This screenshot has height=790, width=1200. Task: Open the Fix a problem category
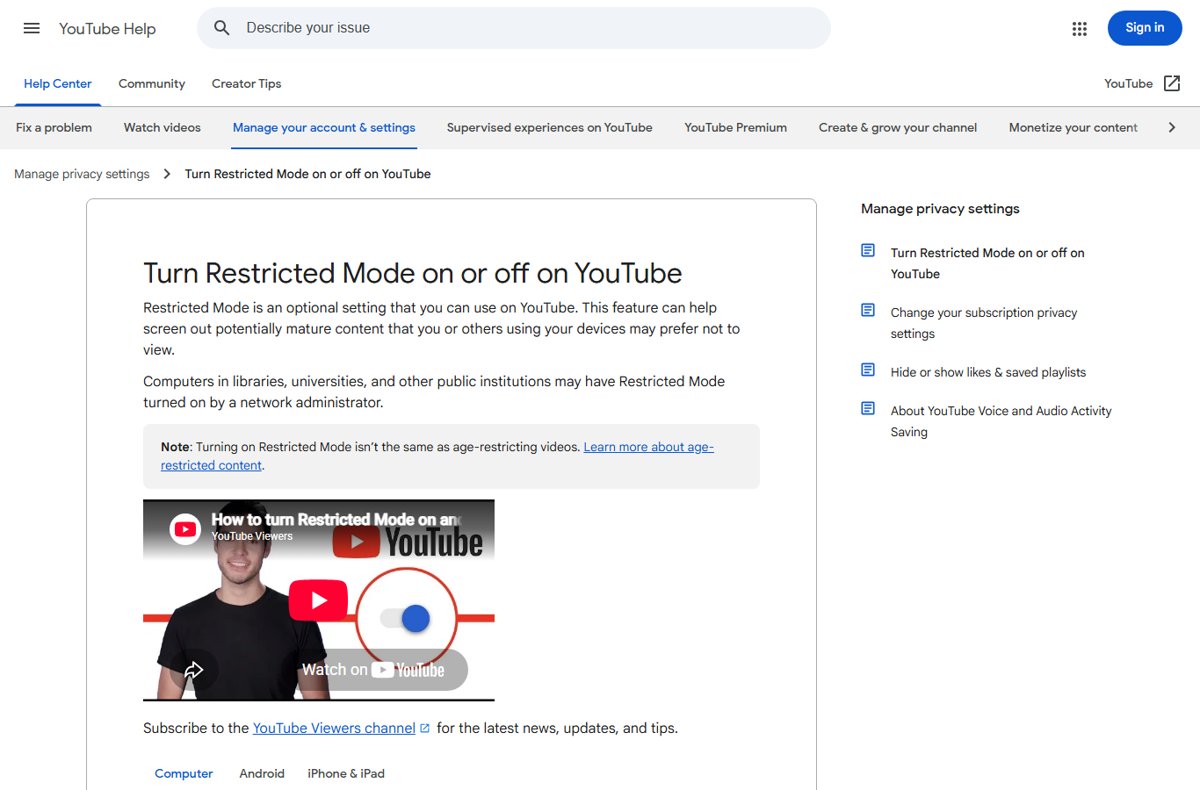pos(54,128)
